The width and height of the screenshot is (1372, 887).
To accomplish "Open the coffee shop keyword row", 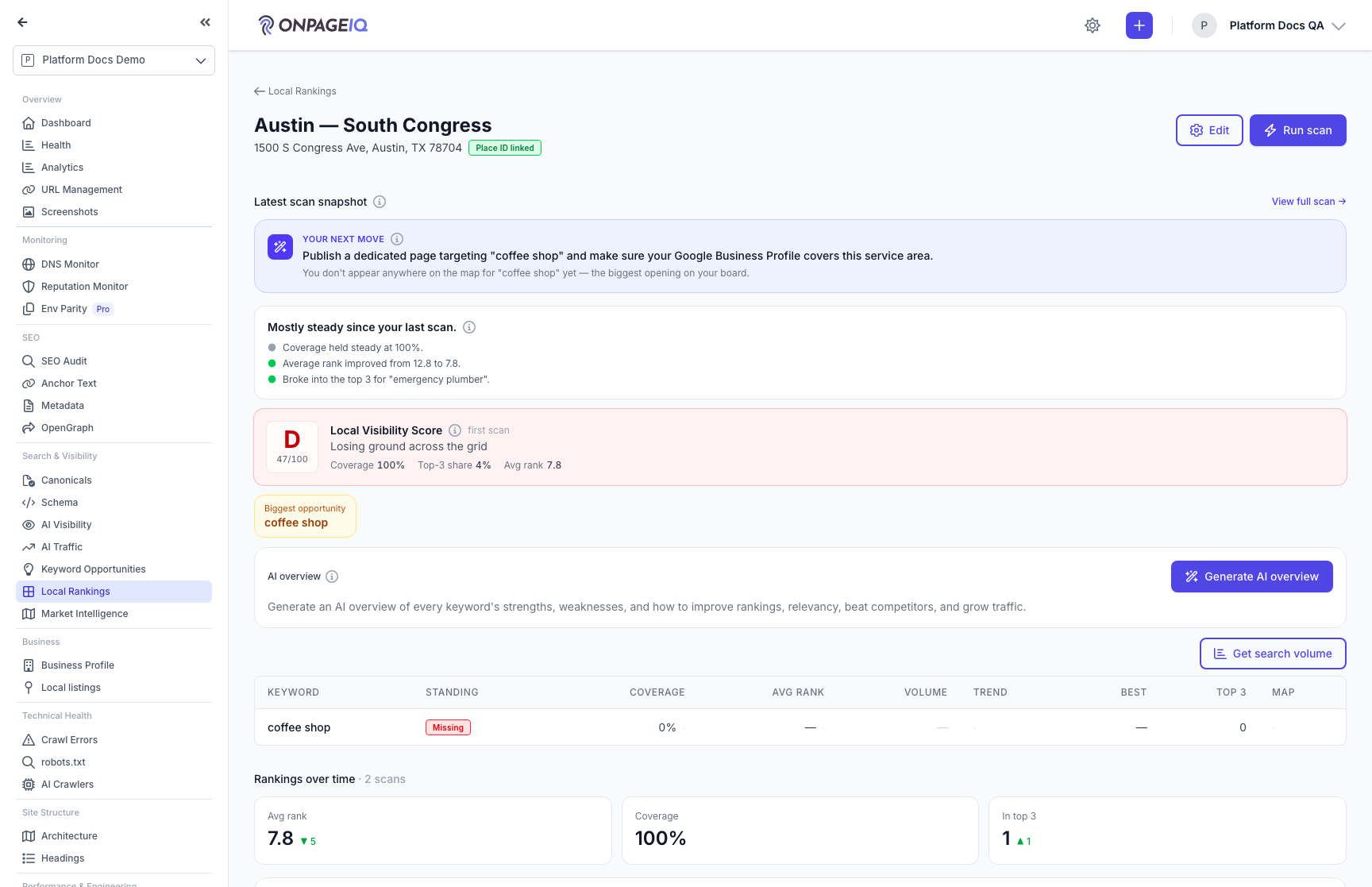I will point(800,727).
